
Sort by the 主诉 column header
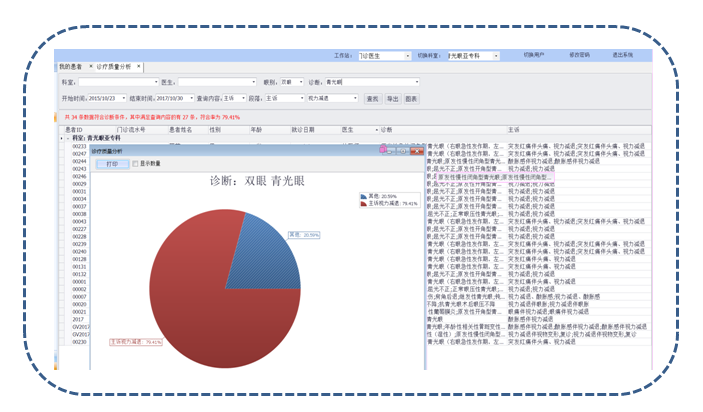(x=514, y=130)
